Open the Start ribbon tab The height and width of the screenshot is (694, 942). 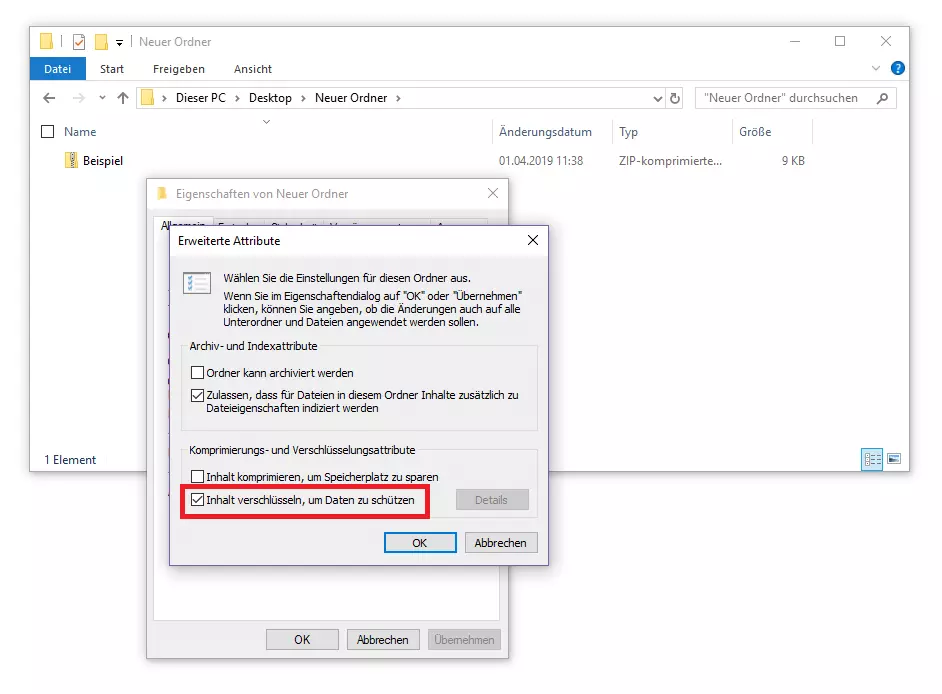pyautogui.click(x=112, y=69)
